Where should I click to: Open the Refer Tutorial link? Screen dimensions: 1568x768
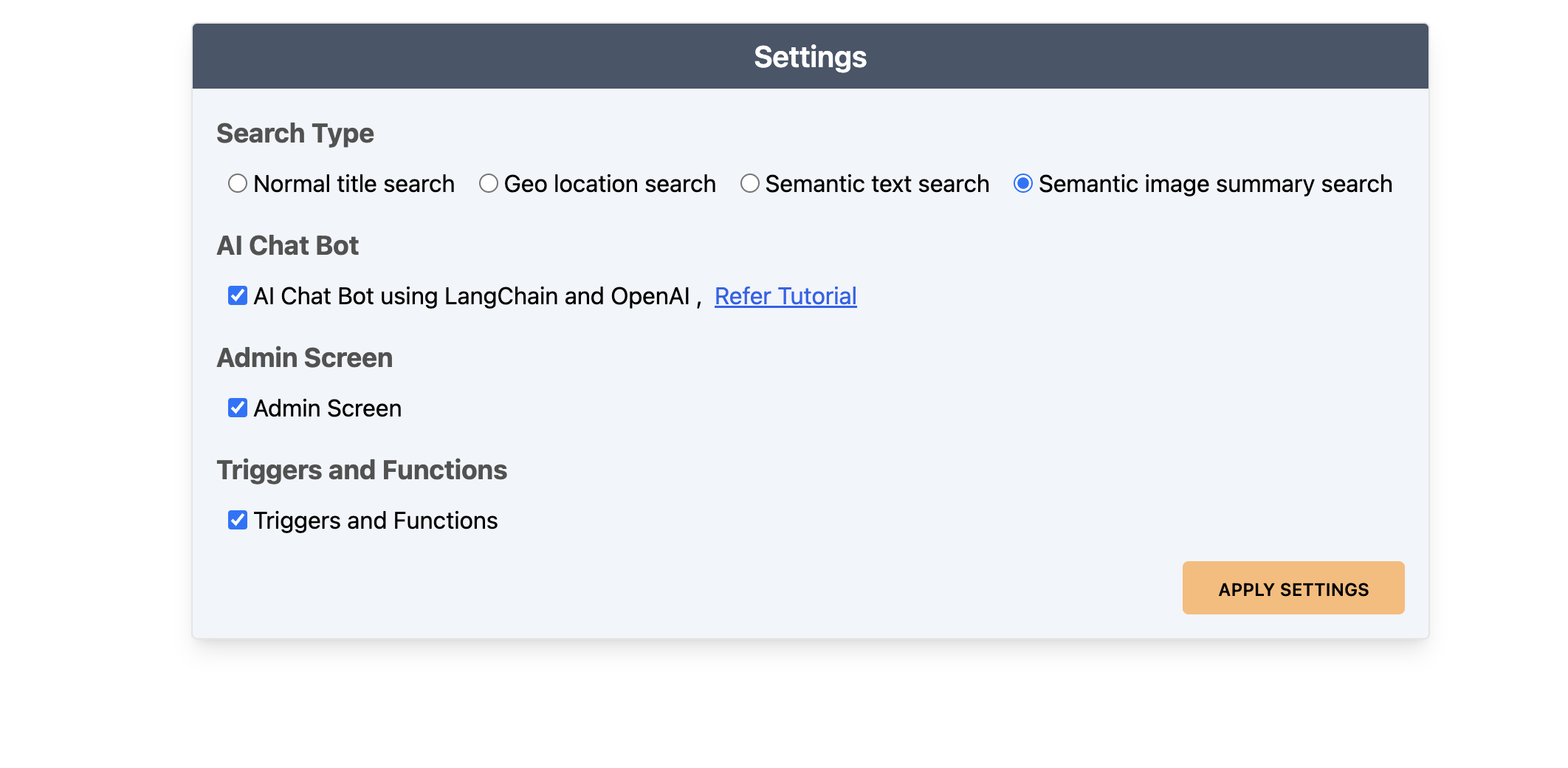pos(785,296)
